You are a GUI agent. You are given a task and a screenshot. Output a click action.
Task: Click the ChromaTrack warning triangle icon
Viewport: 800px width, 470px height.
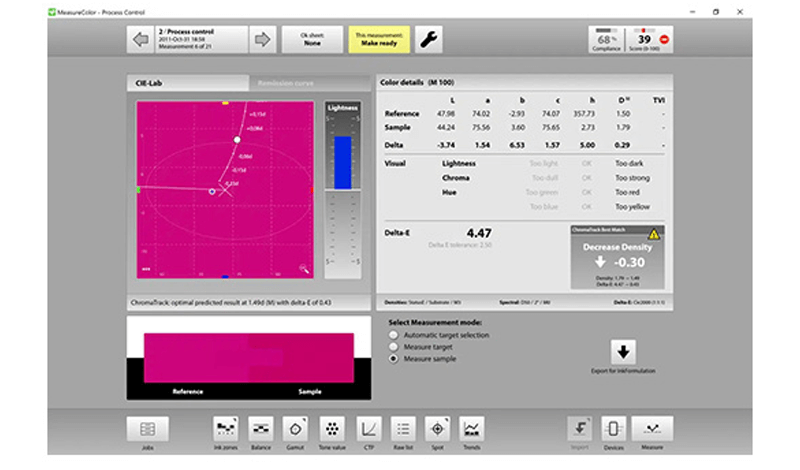654,234
